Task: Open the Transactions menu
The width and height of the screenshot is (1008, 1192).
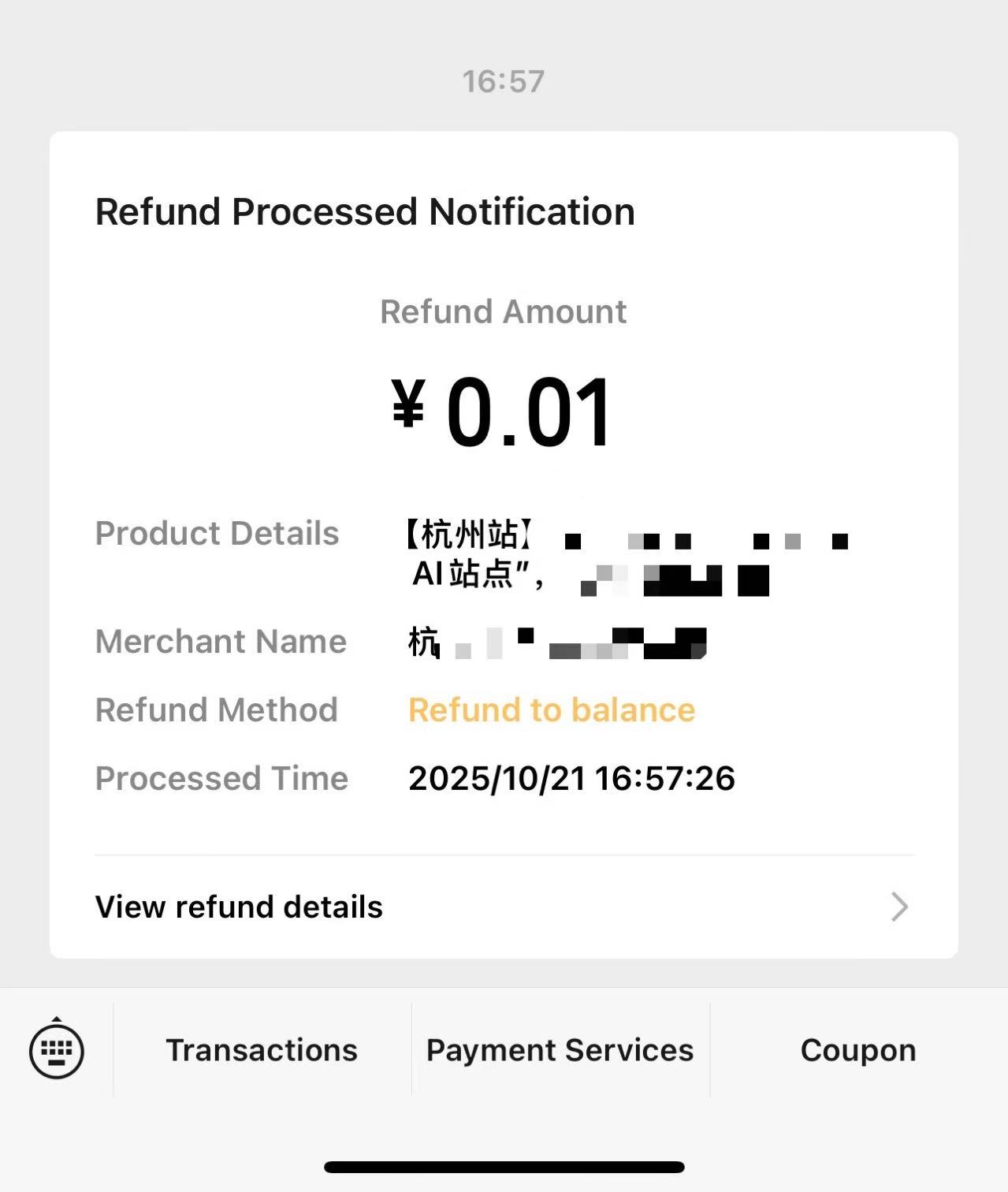Action: [x=262, y=1050]
